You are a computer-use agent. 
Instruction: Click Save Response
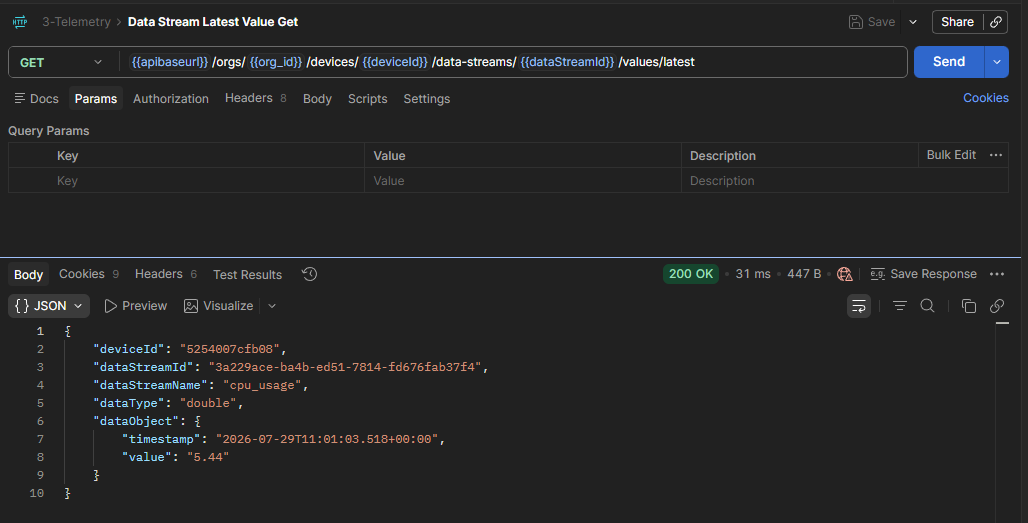click(923, 274)
